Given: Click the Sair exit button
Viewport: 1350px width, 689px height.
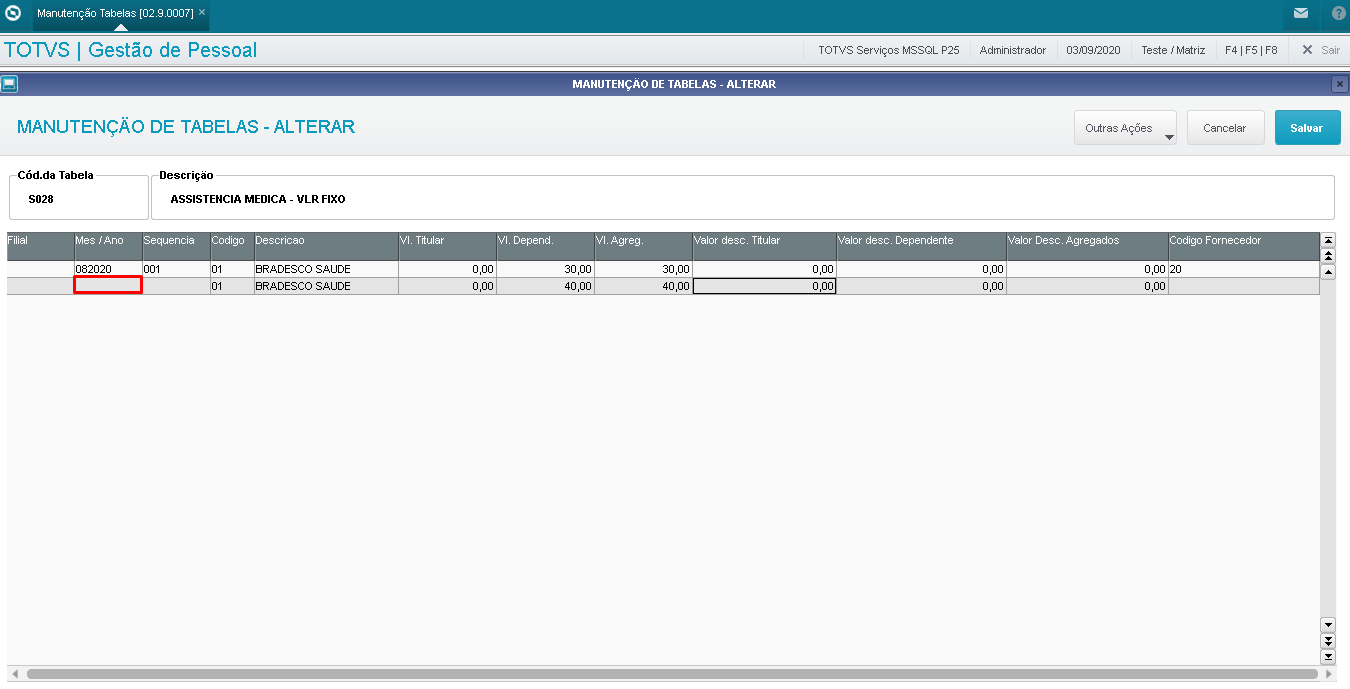Looking at the screenshot, I should [1320, 50].
